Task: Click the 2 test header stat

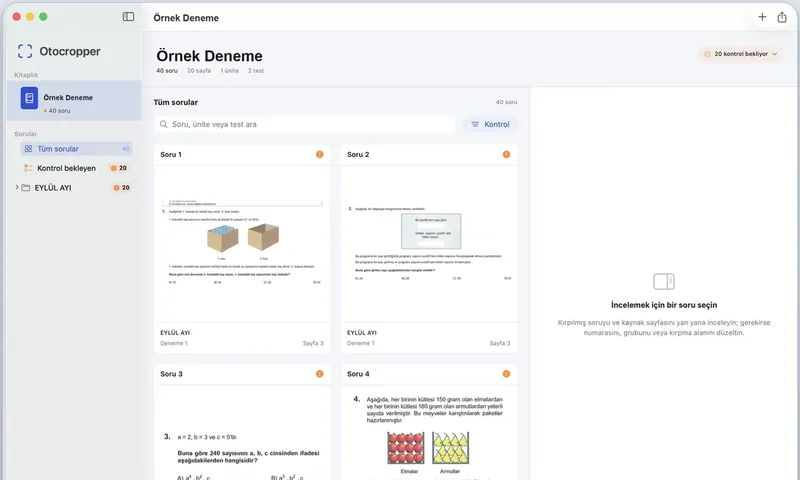Action: [x=256, y=71]
